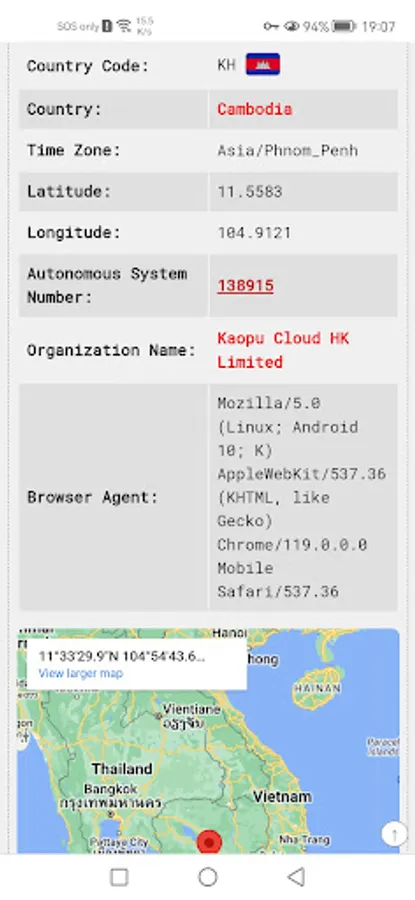Select longitude value 104.9121
The height and width of the screenshot is (900, 415).
point(254,233)
